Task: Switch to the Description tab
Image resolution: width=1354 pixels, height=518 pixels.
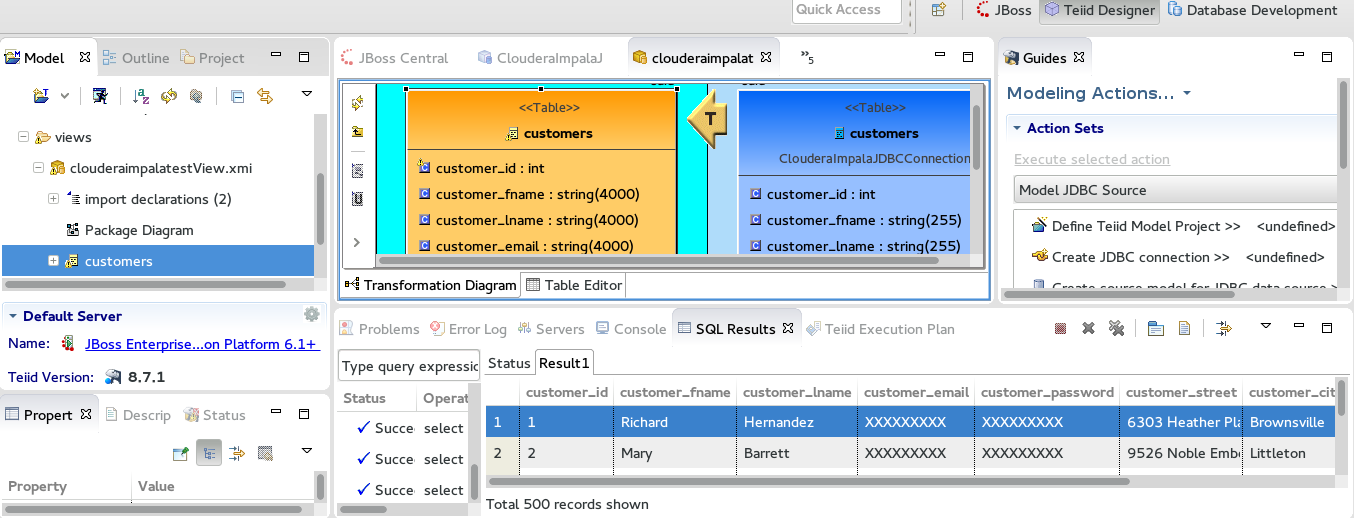Action: point(138,415)
